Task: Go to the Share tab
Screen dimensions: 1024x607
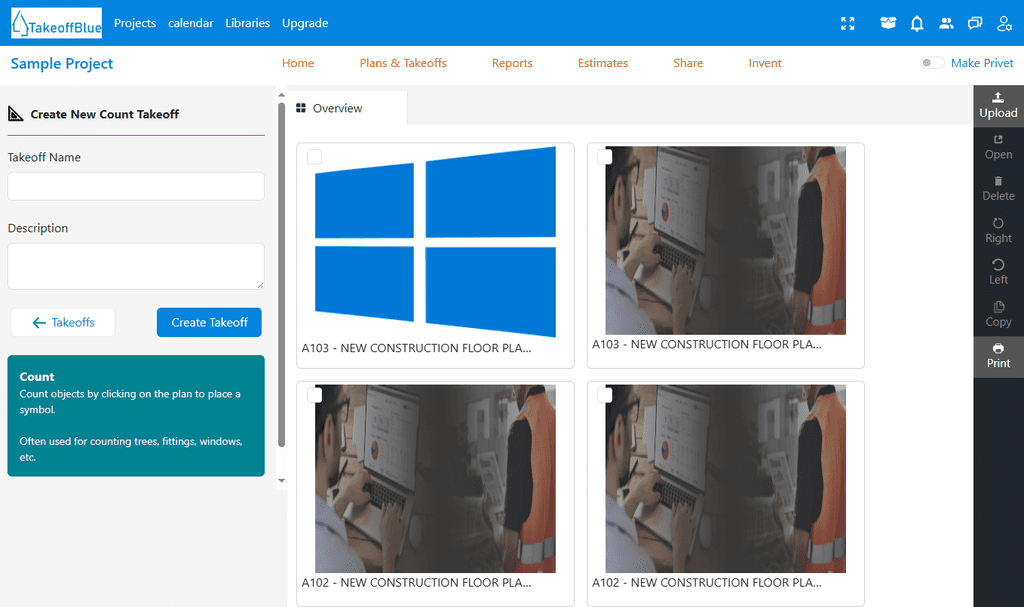Action: click(x=688, y=63)
